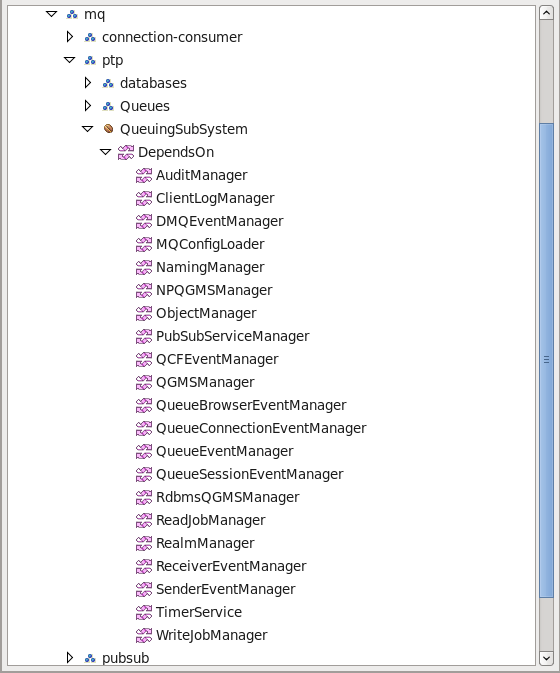
Task: Click the pubsub package icon
Action: pyautogui.click(x=90, y=658)
